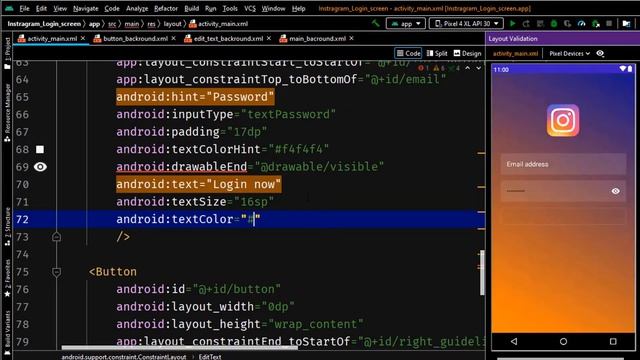
Task: Click the white color swatch on line 68
Action: click(40, 149)
